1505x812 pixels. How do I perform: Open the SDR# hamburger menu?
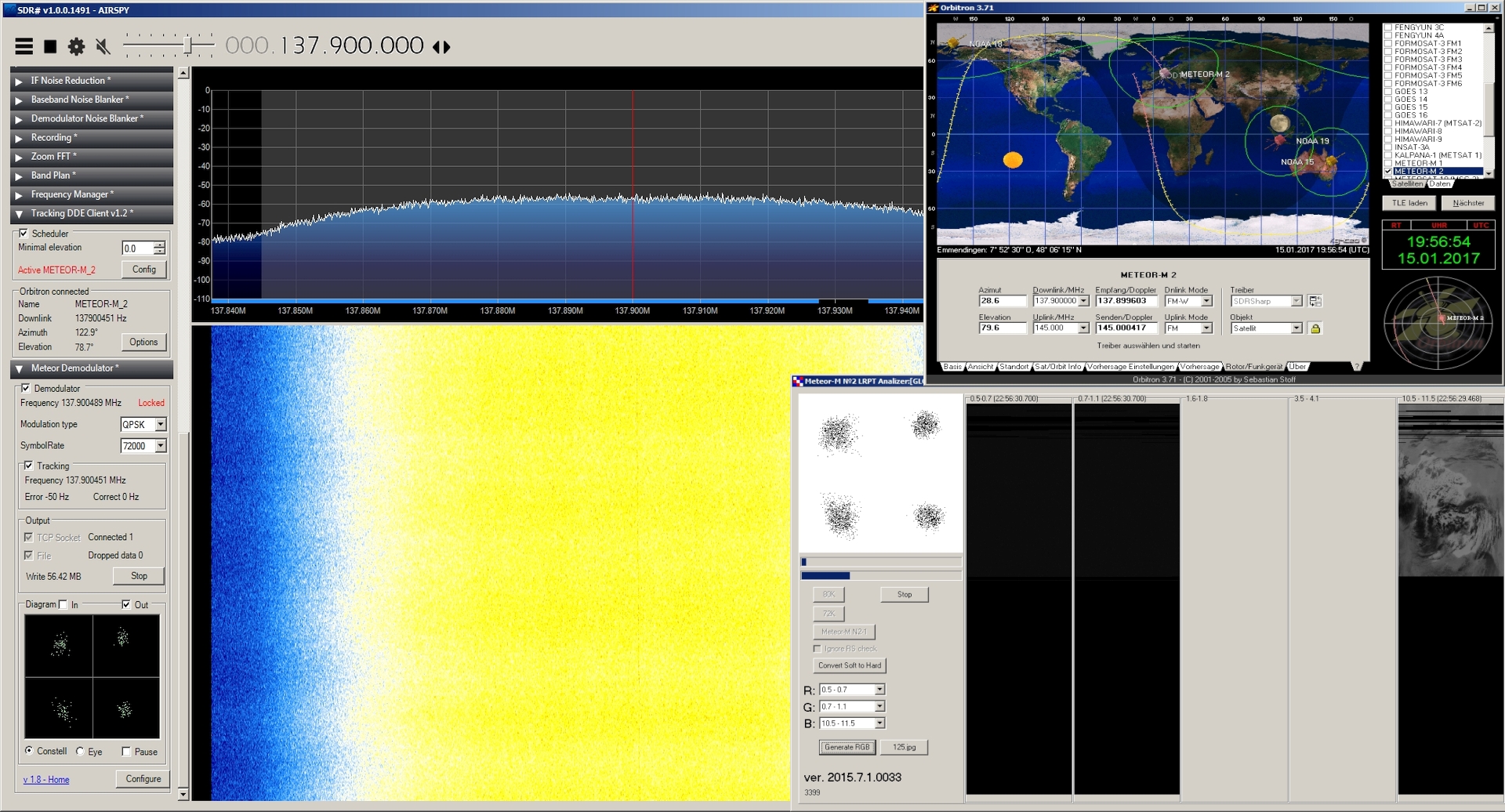[24, 47]
